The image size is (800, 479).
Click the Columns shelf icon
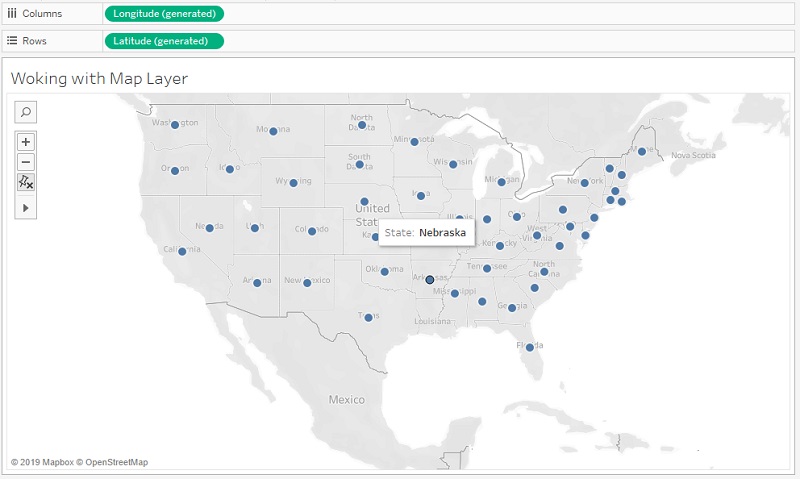pyautogui.click(x=12, y=13)
